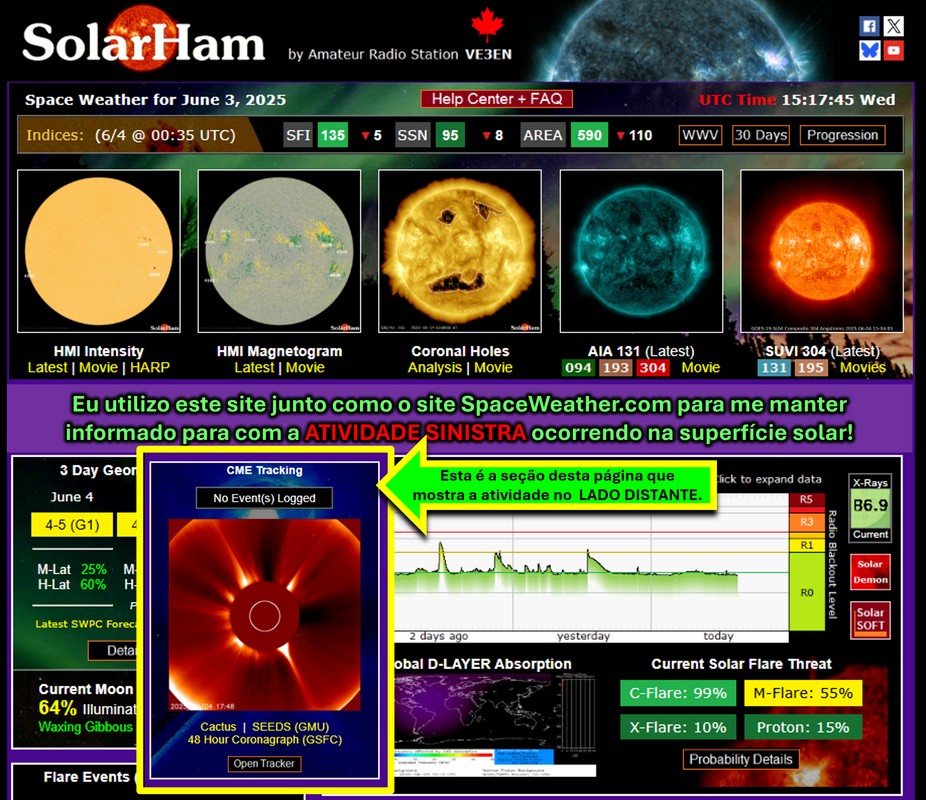Screen dimensions: 926x800
Task: Click the 'June 4' forecast date
Action: coord(72,497)
